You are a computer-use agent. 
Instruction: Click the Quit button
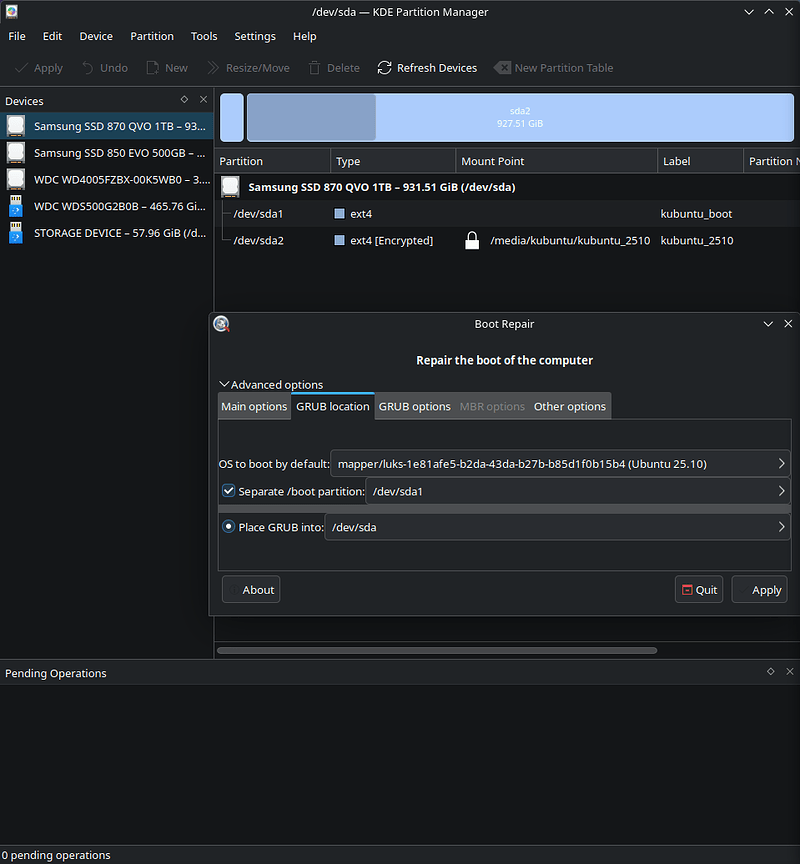tap(699, 590)
